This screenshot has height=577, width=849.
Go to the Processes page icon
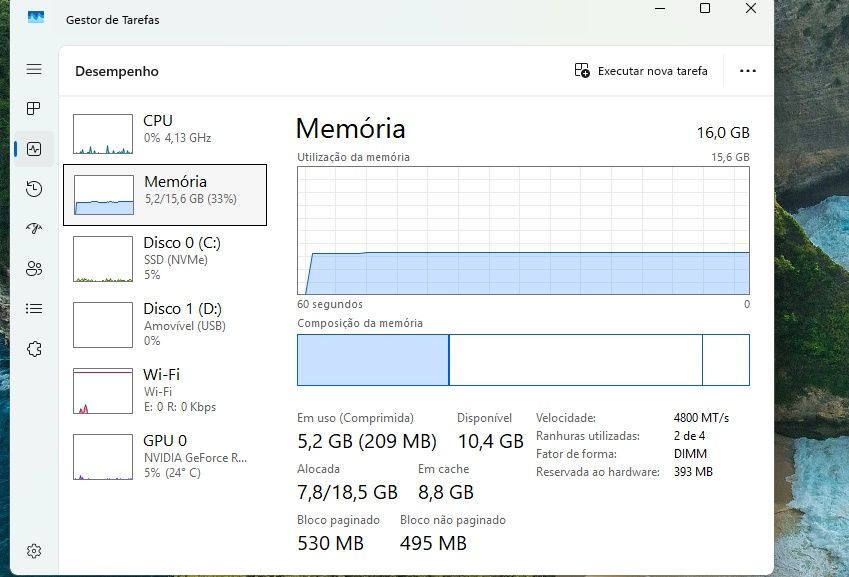click(x=34, y=109)
